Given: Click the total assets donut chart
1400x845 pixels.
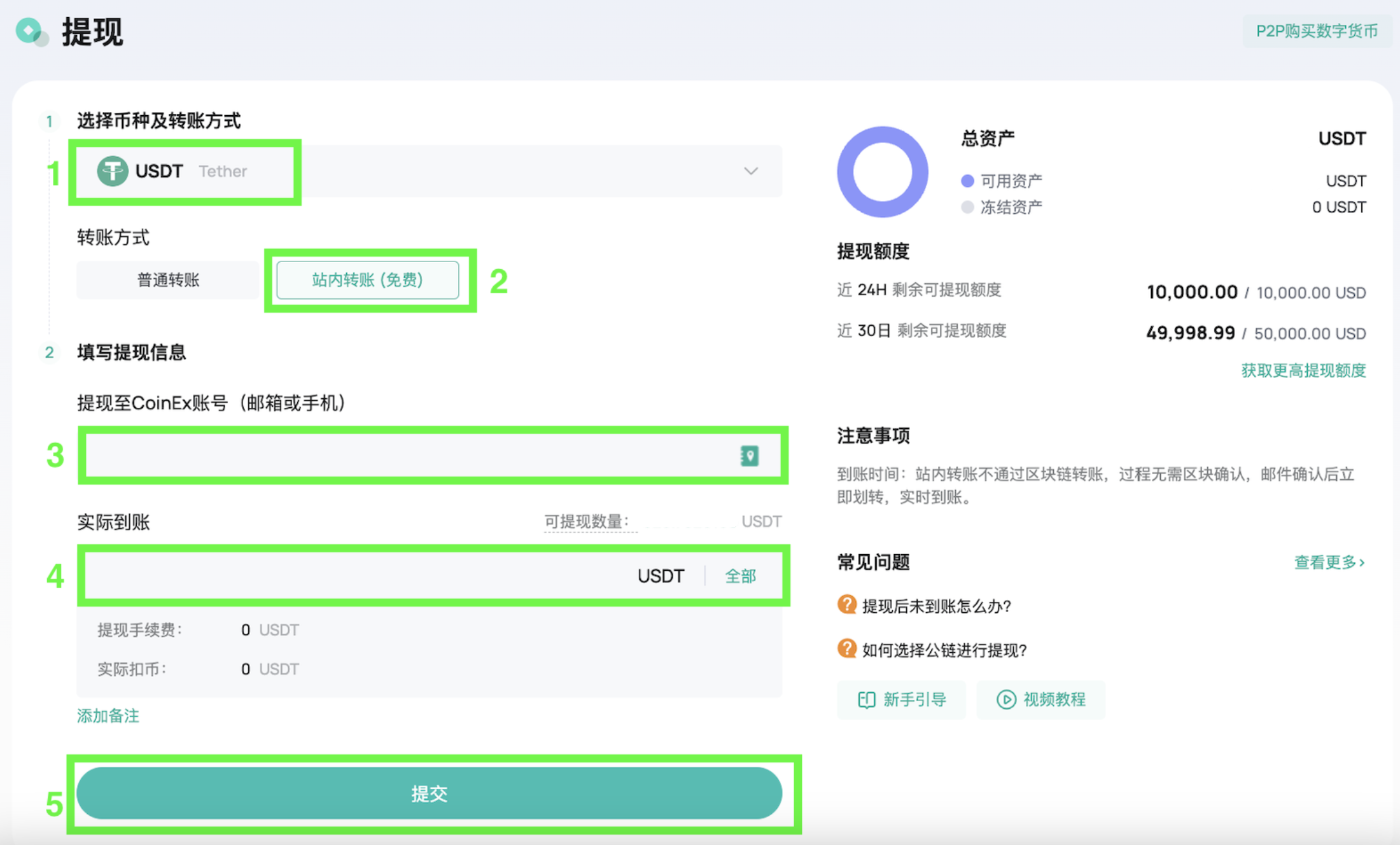Looking at the screenshot, I should pos(882,172).
